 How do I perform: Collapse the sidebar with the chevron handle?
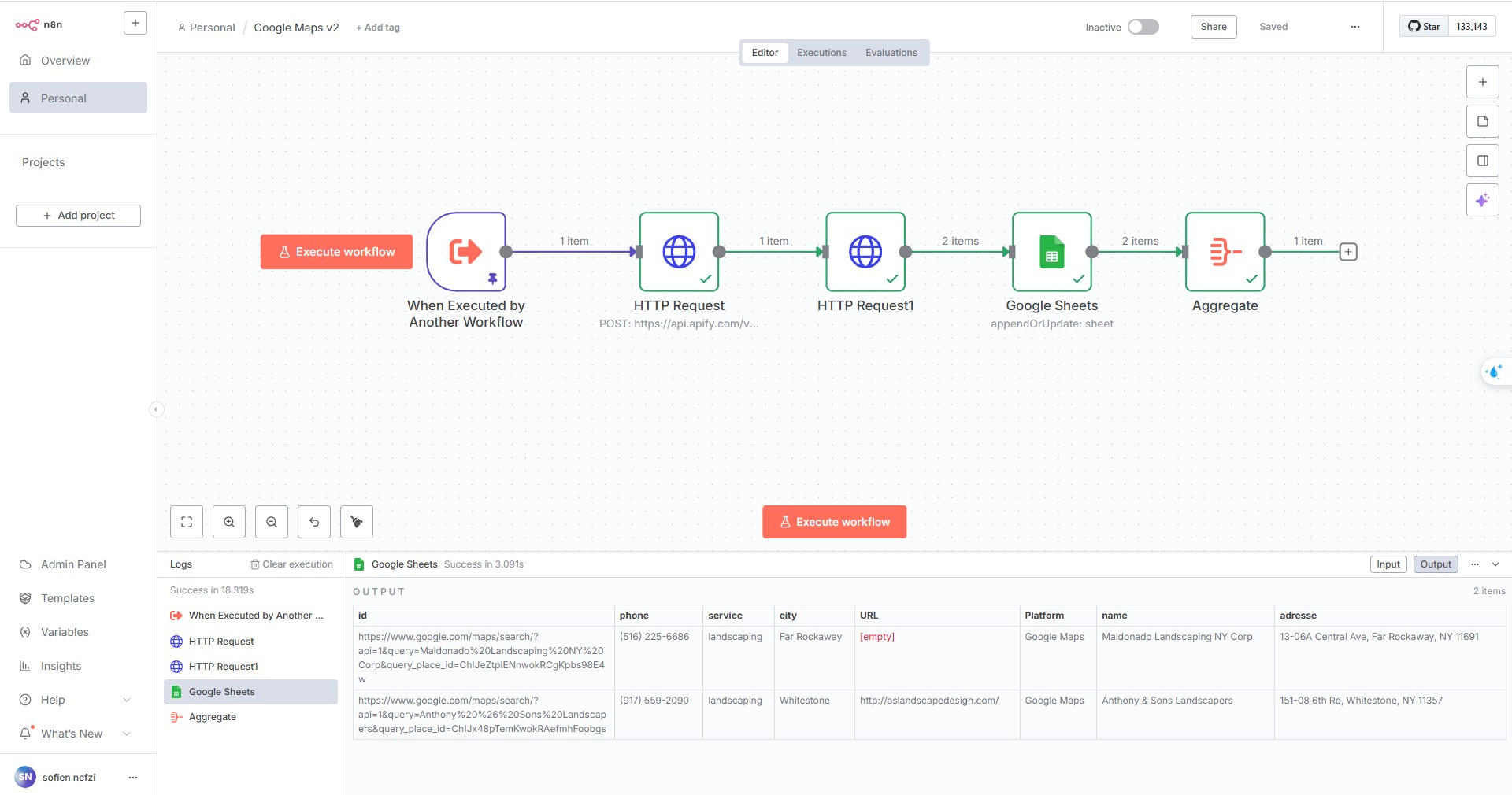point(156,409)
